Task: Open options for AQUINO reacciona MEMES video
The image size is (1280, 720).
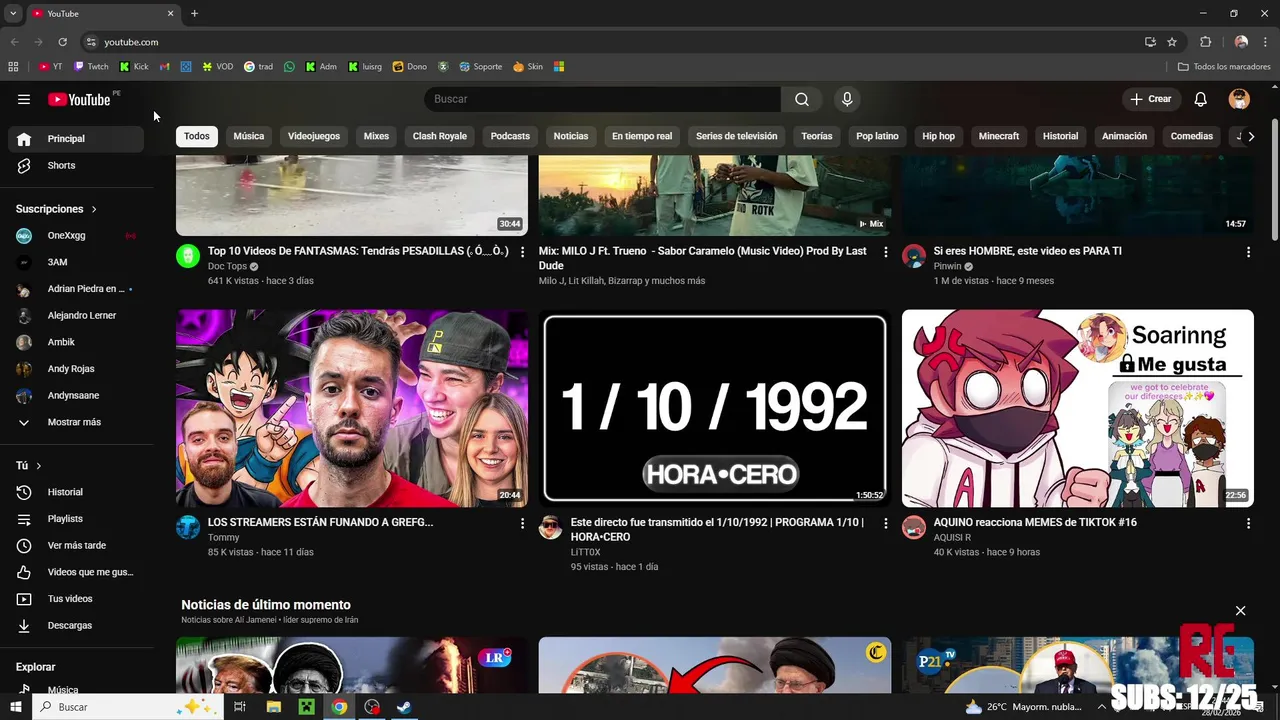Action: 1248,523
